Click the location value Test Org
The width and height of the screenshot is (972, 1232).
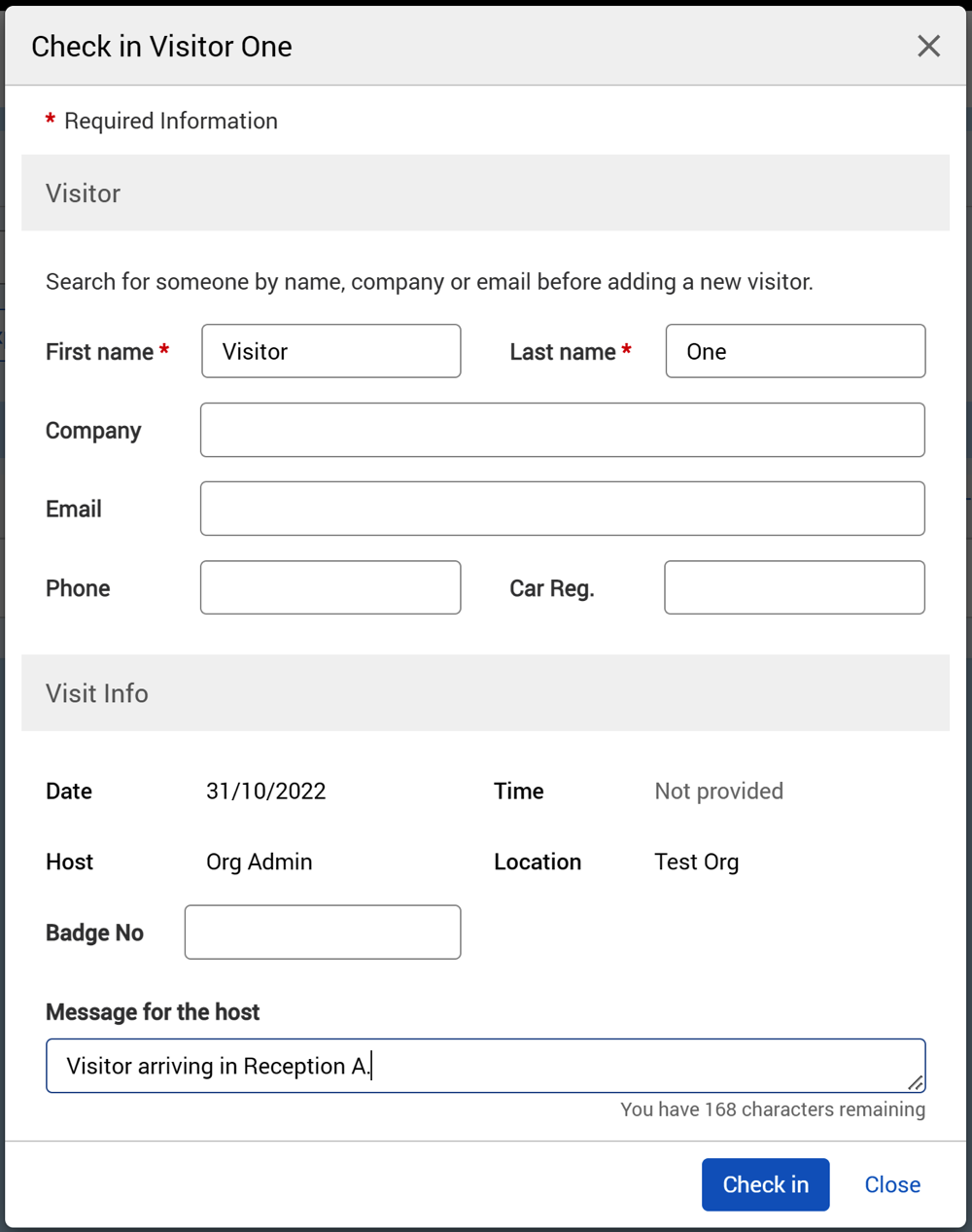(x=696, y=862)
